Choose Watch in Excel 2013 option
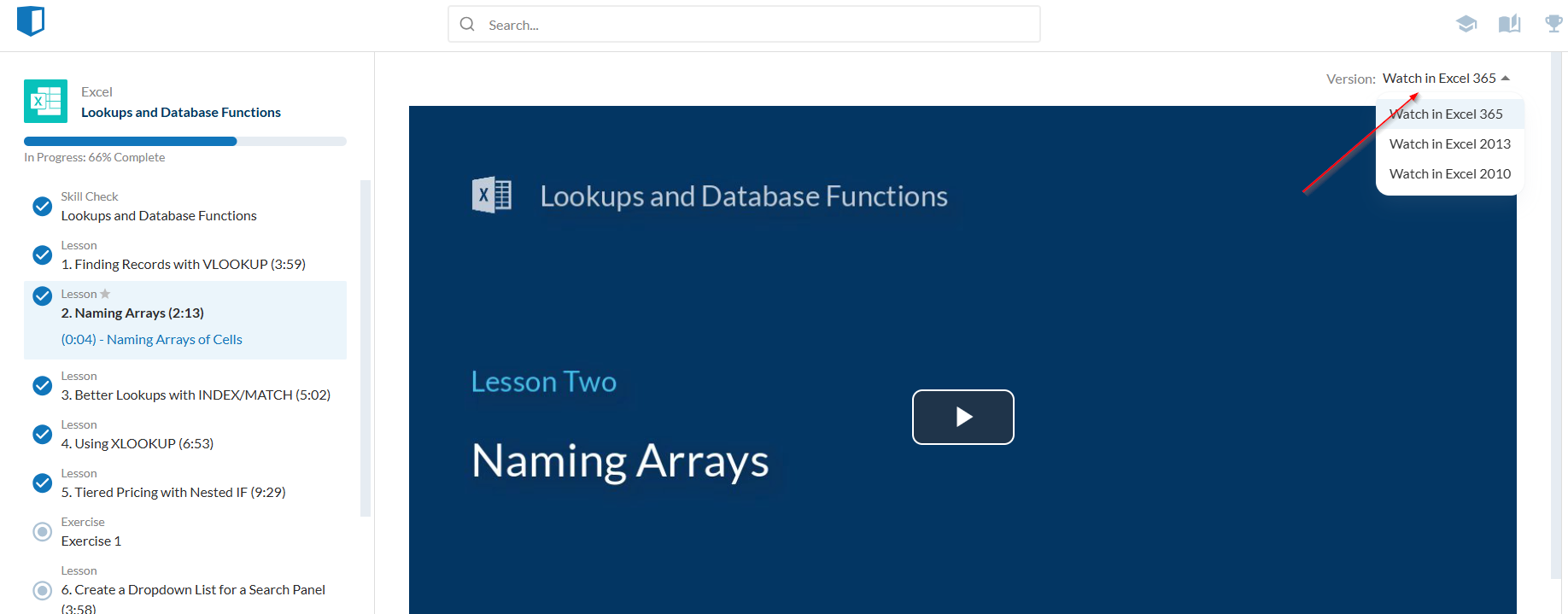 1449,144
